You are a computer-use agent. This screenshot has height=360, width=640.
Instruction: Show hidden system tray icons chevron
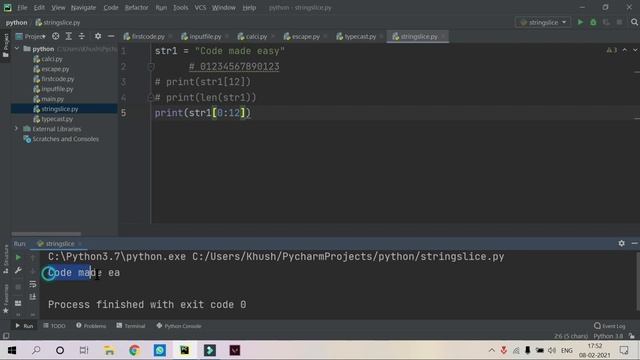pyautogui.click(x=491, y=350)
